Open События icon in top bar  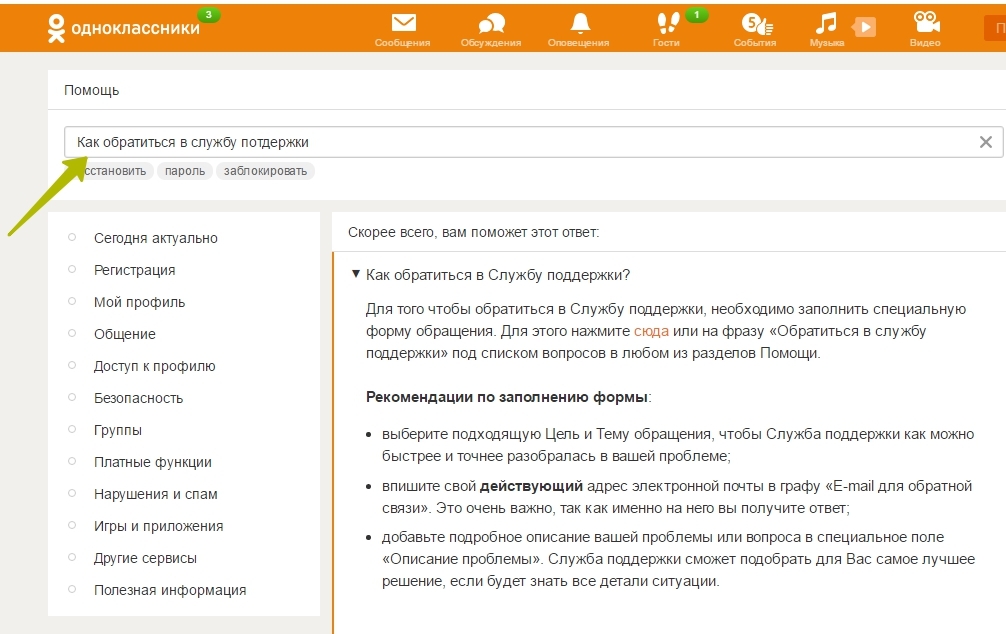click(754, 23)
